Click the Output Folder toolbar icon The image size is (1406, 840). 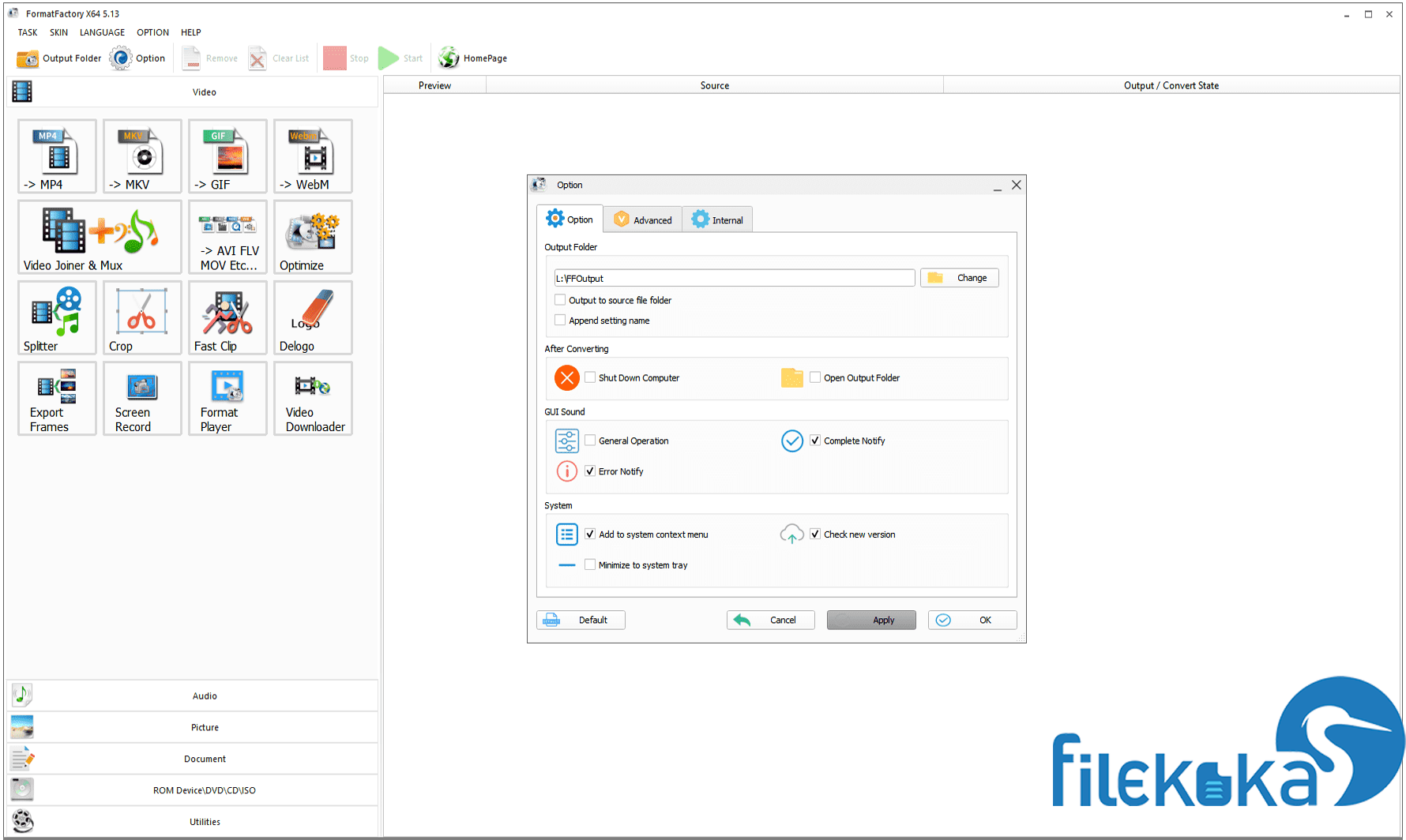pos(59,58)
